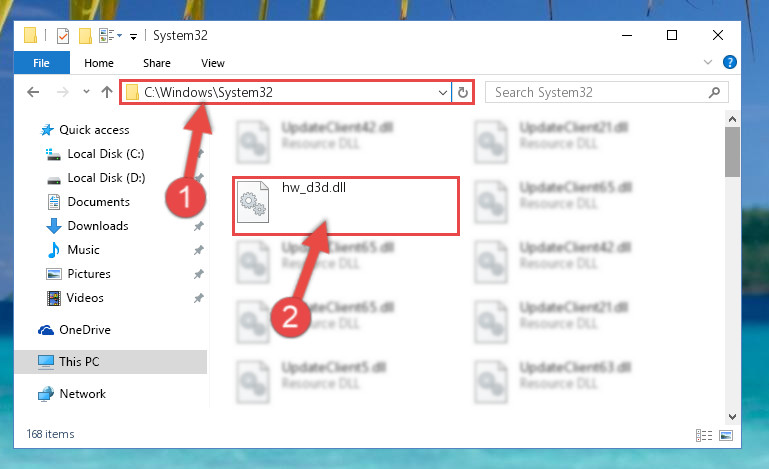Click the New folder icon in title bar
This screenshot has width=769, height=469.
[x=85, y=36]
